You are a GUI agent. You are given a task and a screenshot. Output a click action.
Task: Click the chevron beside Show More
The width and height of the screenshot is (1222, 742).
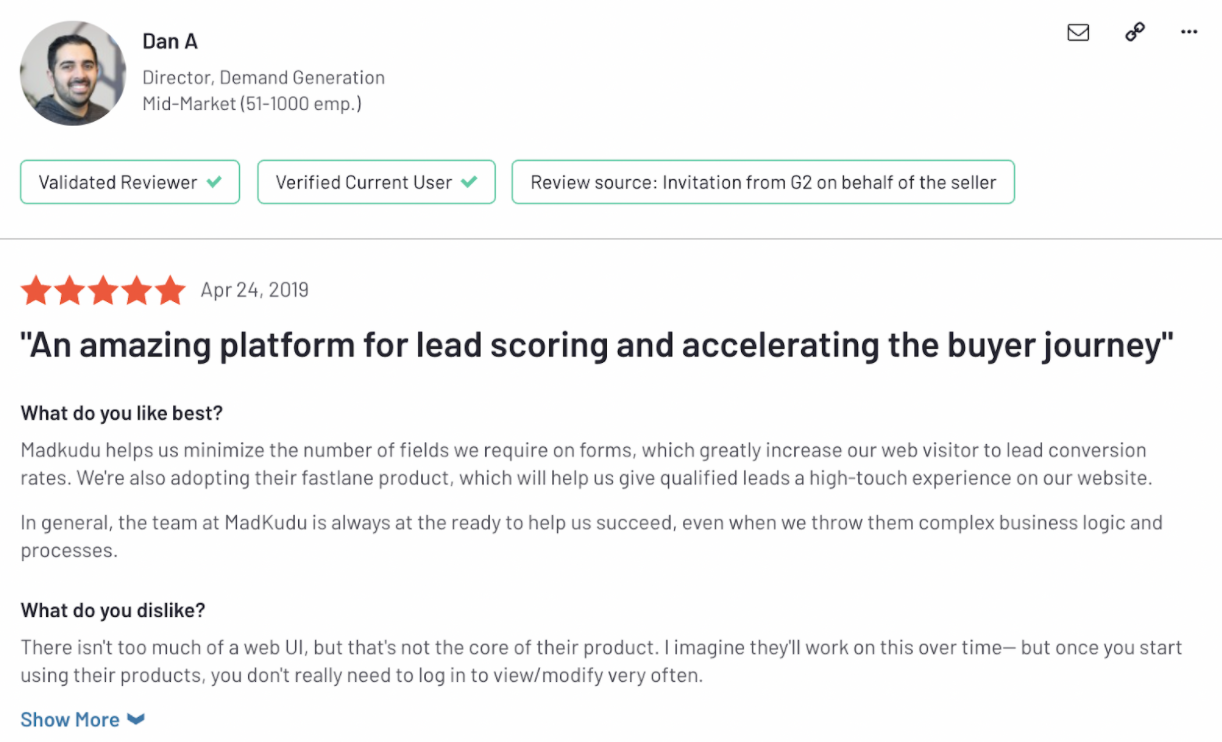pyautogui.click(x=136, y=719)
